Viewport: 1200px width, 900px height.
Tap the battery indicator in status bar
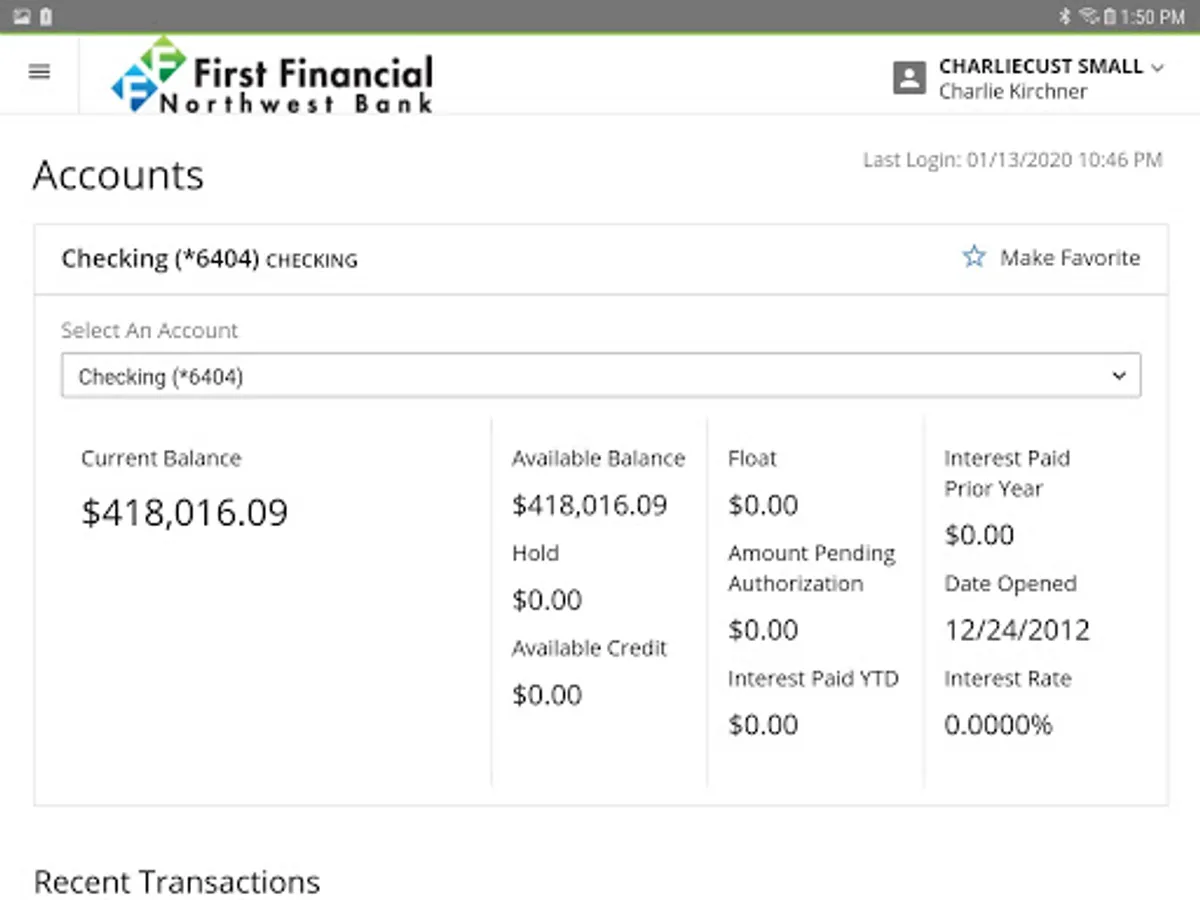click(x=1109, y=17)
